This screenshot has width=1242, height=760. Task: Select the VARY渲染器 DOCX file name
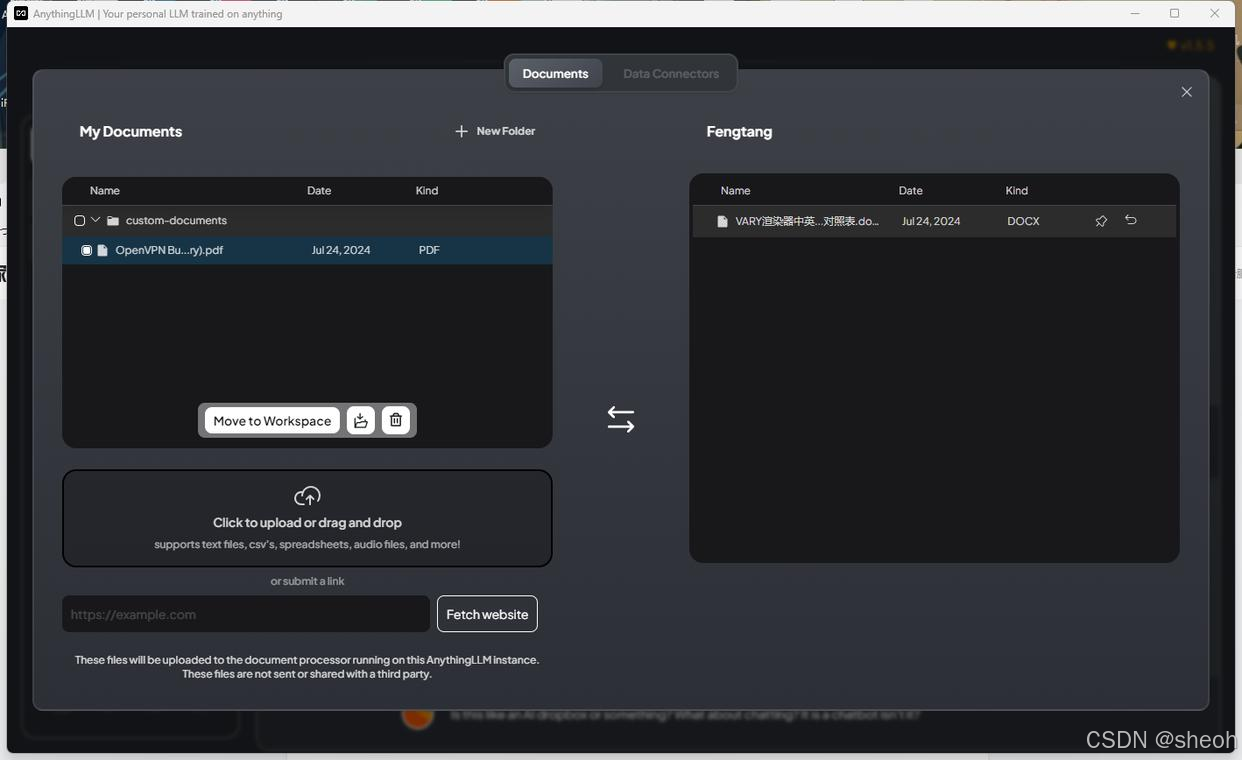pos(807,221)
